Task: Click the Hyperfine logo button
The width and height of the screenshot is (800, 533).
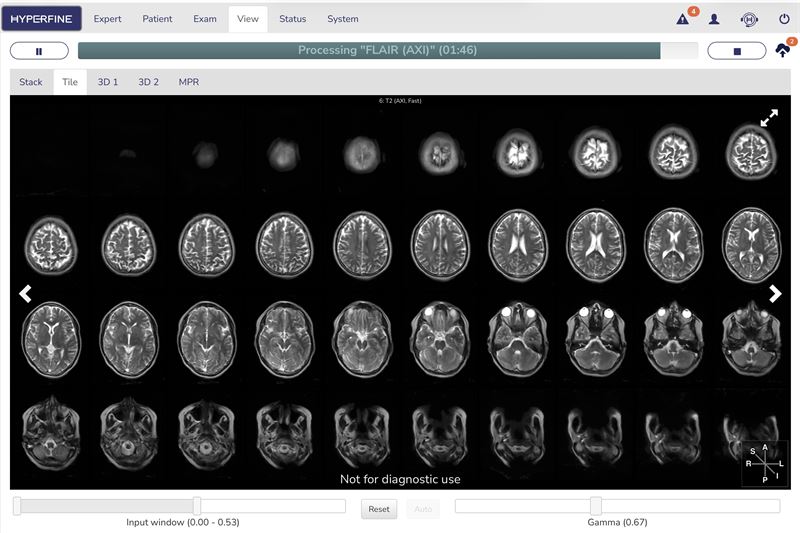Action: click(41, 19)
